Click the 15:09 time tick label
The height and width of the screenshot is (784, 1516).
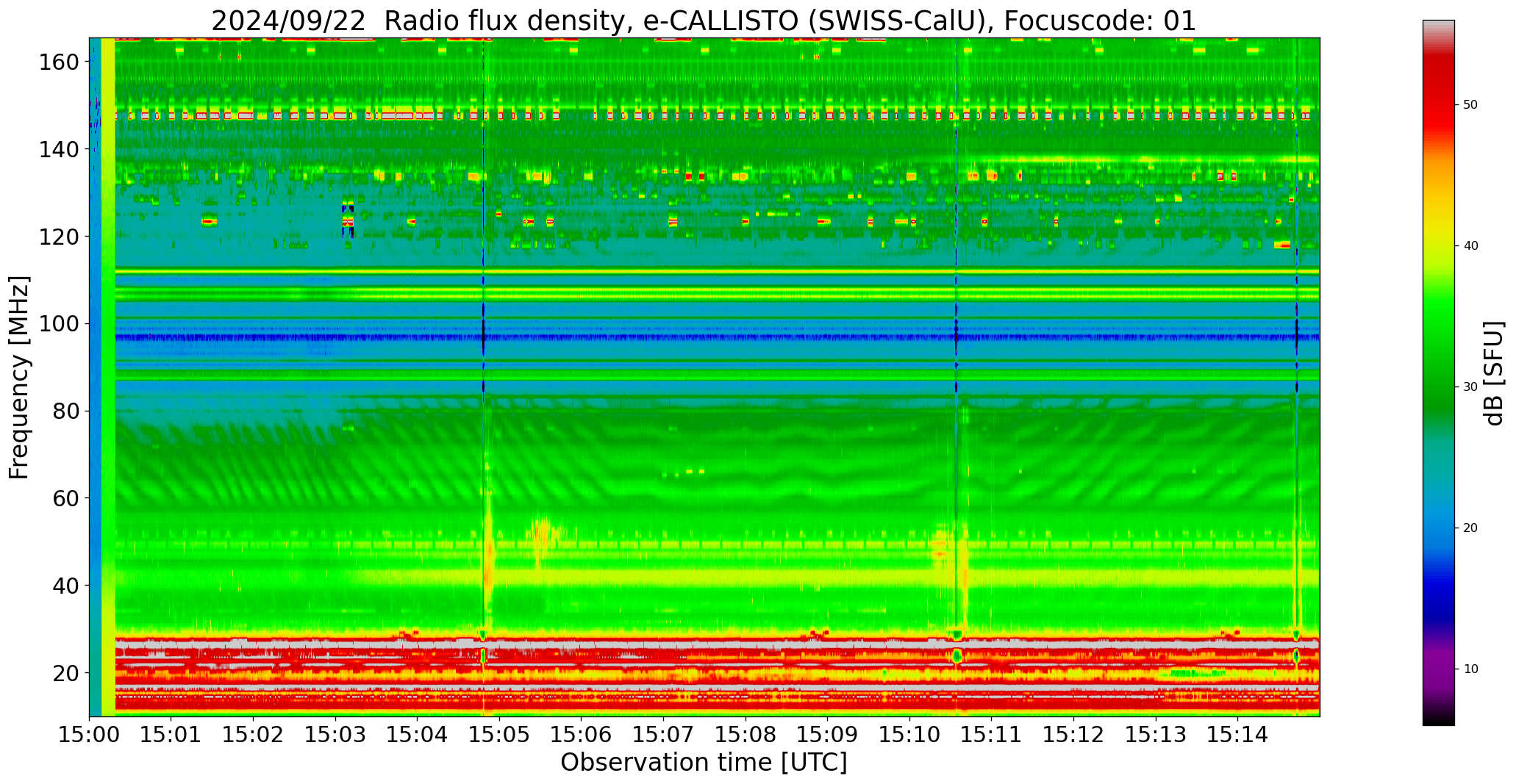pos(827,733)
